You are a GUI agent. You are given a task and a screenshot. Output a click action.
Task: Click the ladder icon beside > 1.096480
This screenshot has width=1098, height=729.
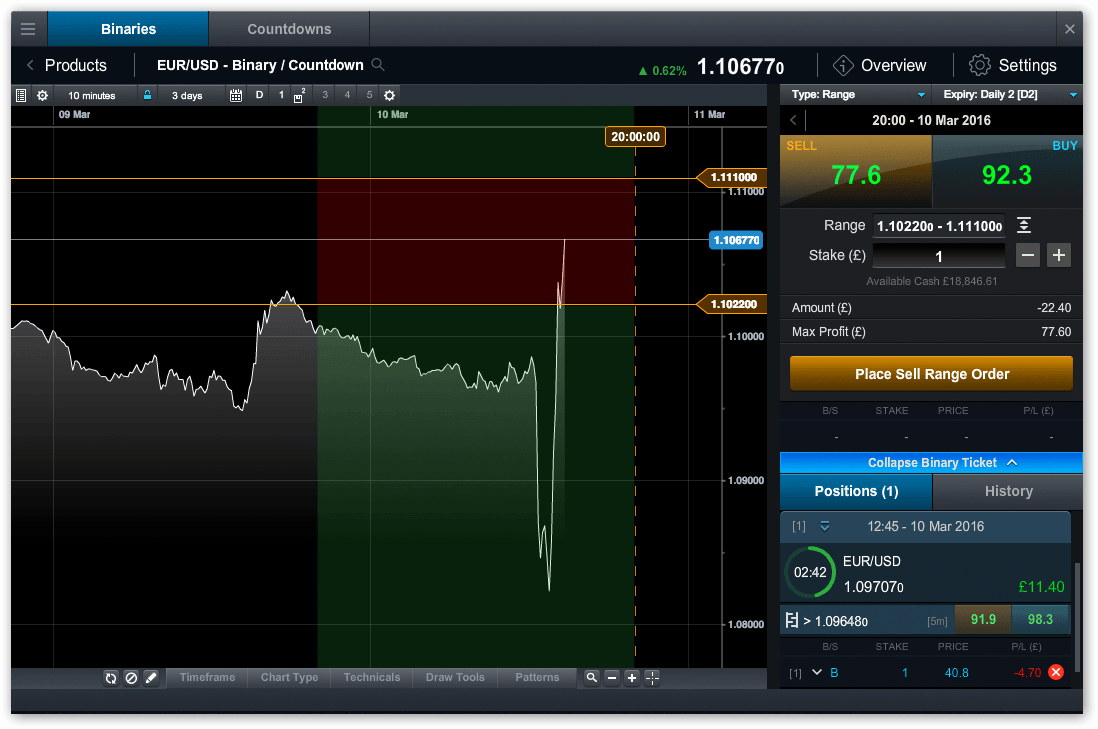pos(792,620)
